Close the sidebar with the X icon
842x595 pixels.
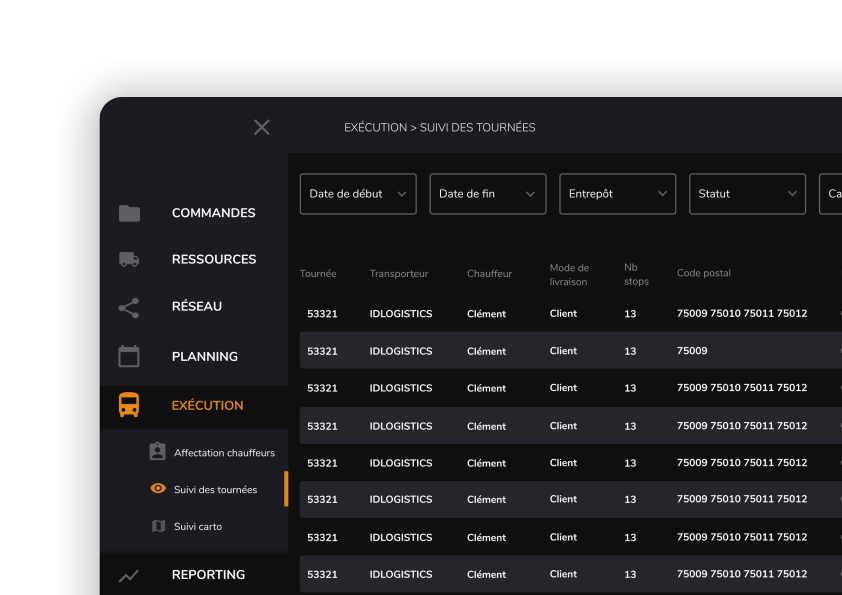pyautogui.click(x=262, y=127)
